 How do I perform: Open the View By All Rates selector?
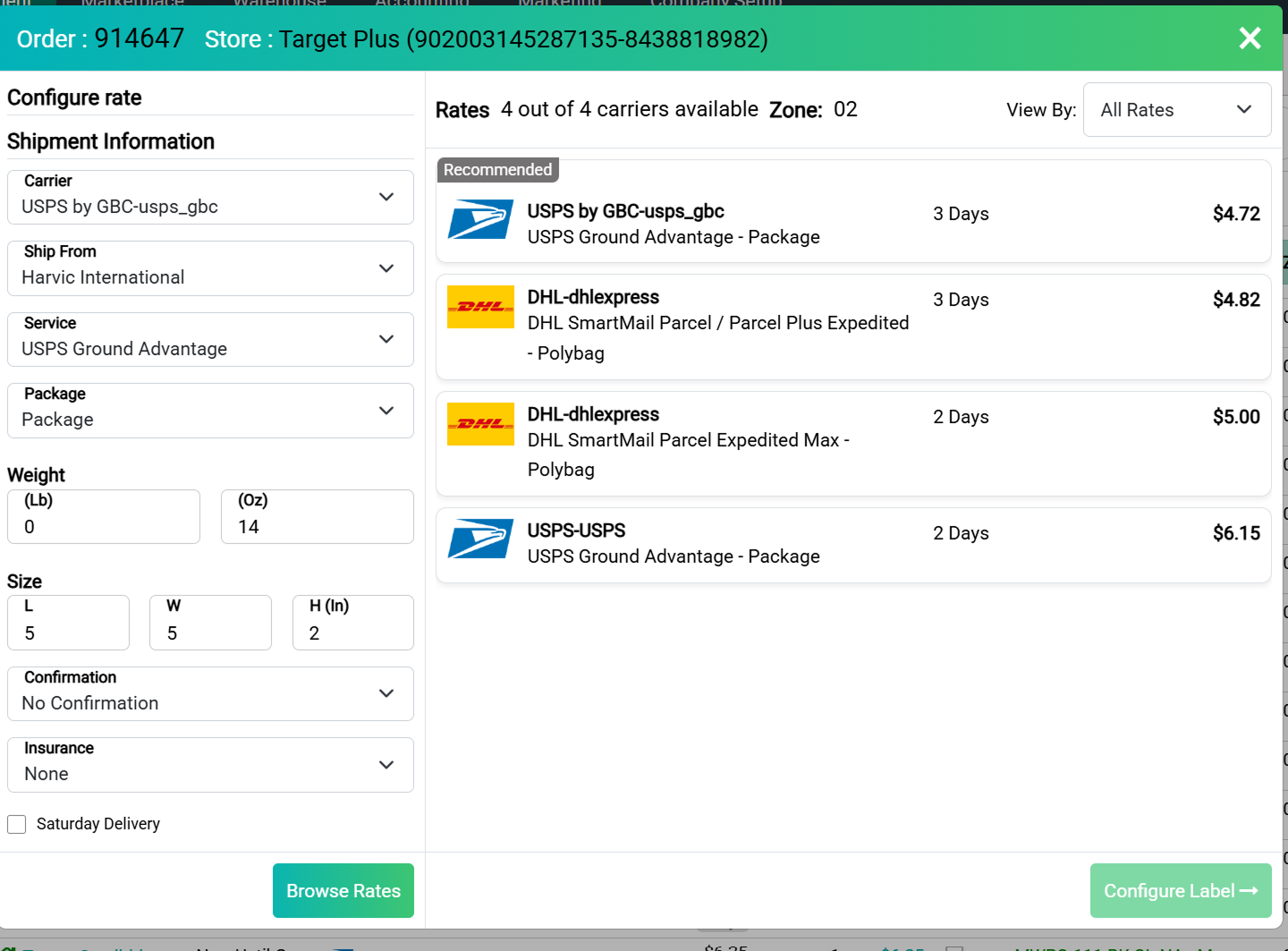pos(1176,110)
